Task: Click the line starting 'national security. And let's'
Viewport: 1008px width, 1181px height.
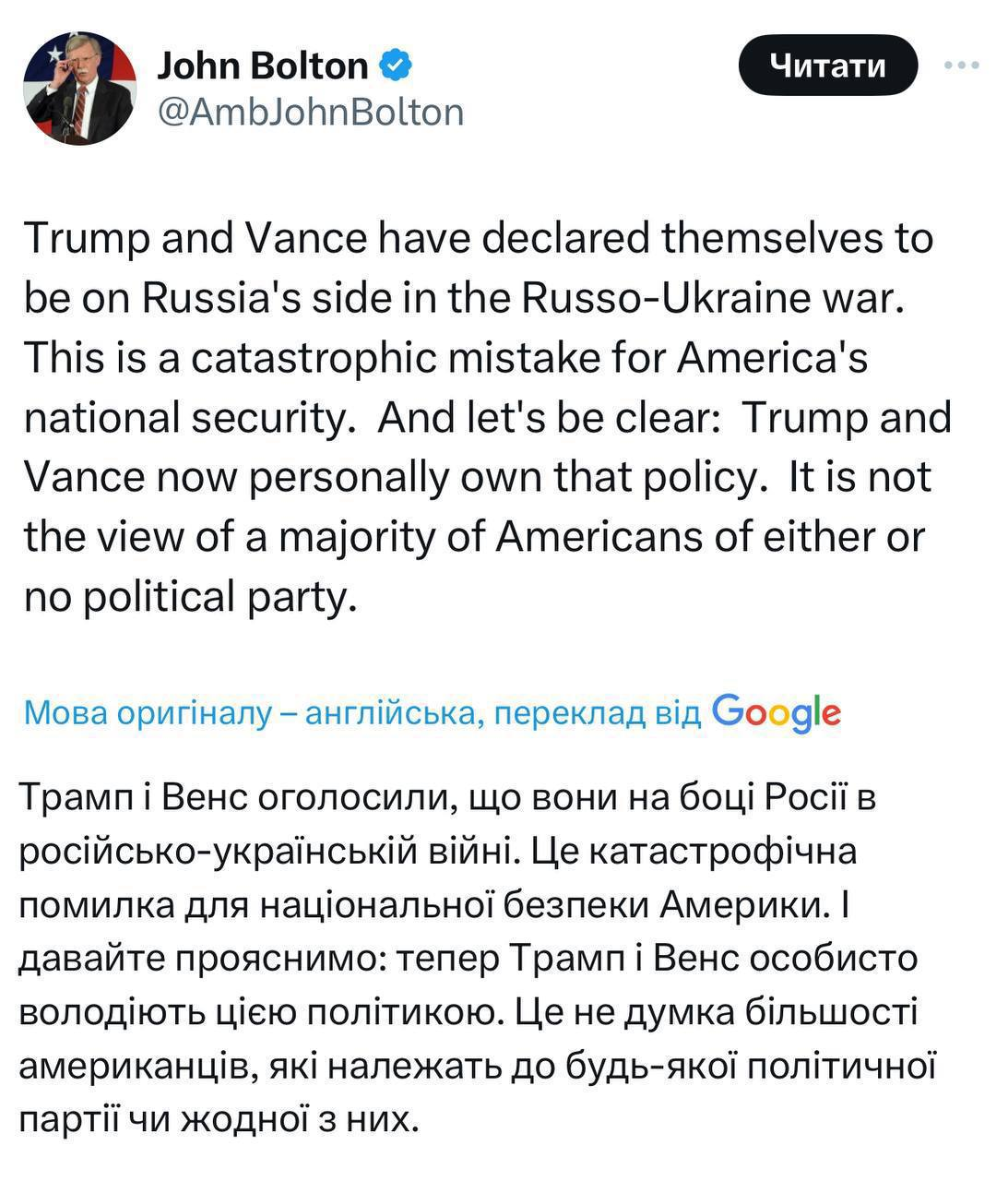Action: 487,418
